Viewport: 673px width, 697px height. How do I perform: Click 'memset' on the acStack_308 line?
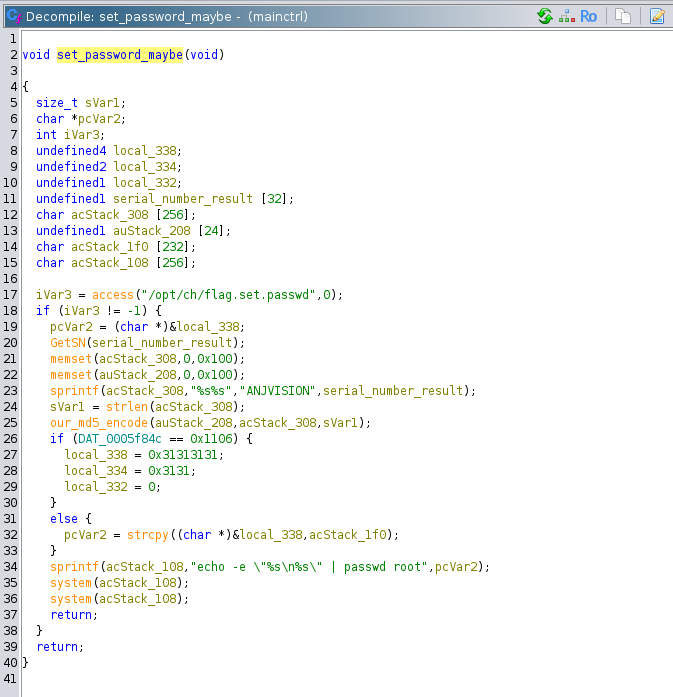(71, 359)
